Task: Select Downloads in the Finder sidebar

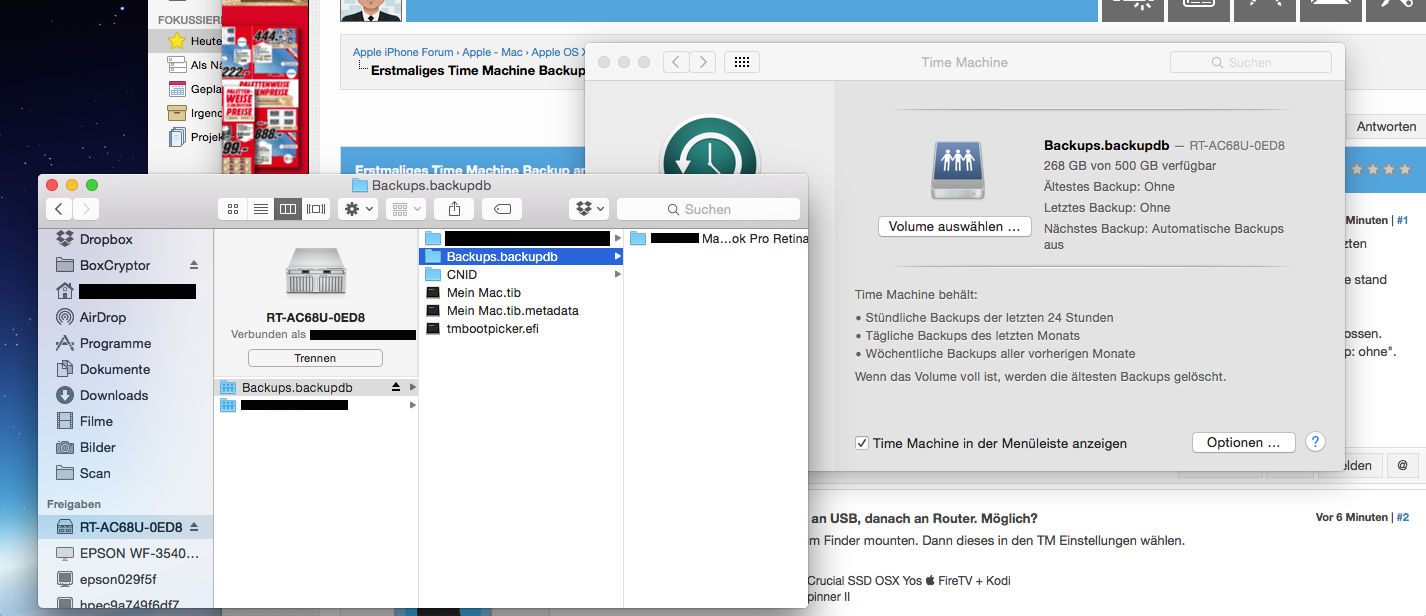Action: [x=113, y=395]
